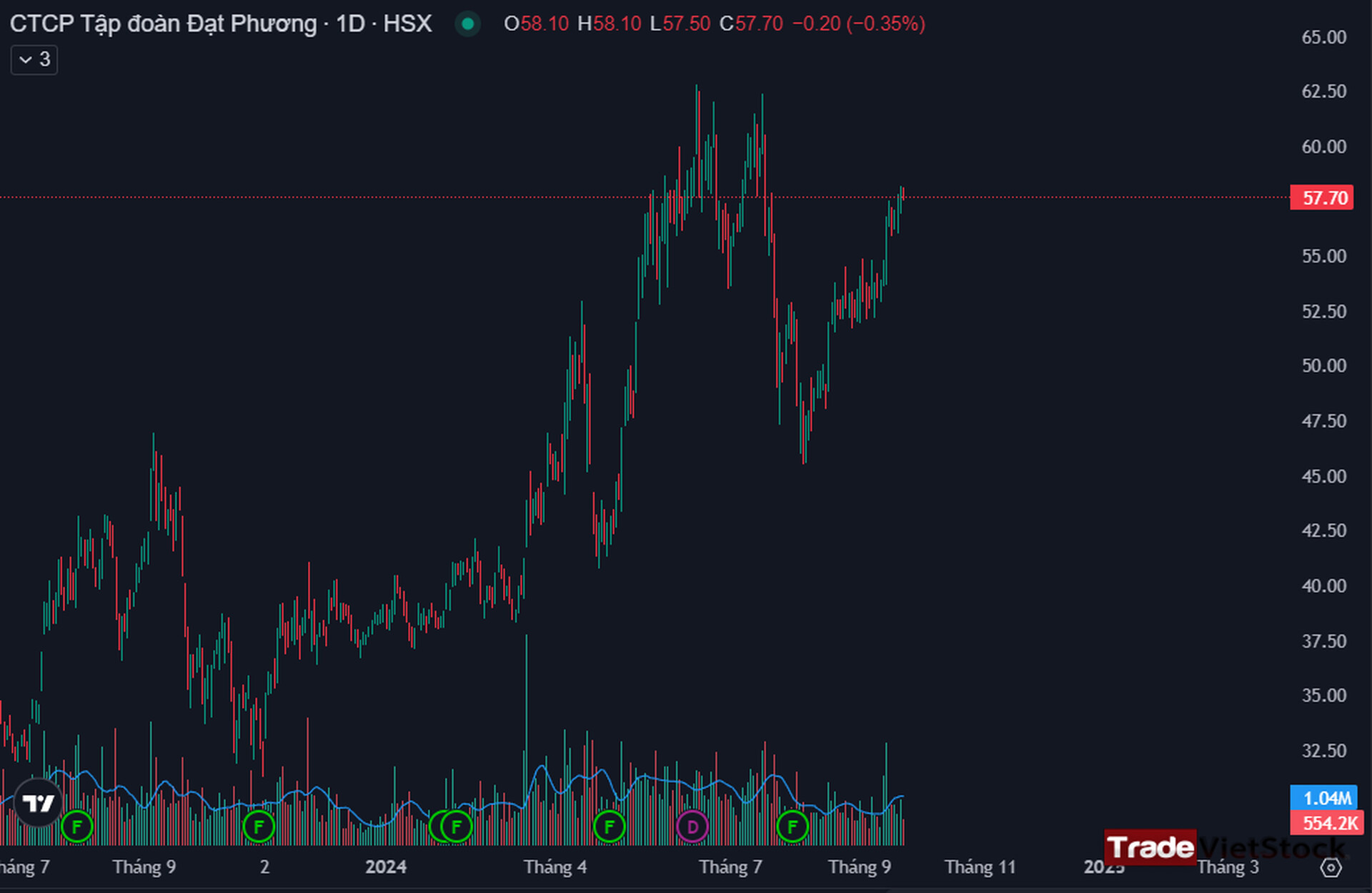The width and height of the screenshot is (1372, 893).
Task: Click the CTCP Tập đoàn Đạt Phương title
Action: coord(163,24)
